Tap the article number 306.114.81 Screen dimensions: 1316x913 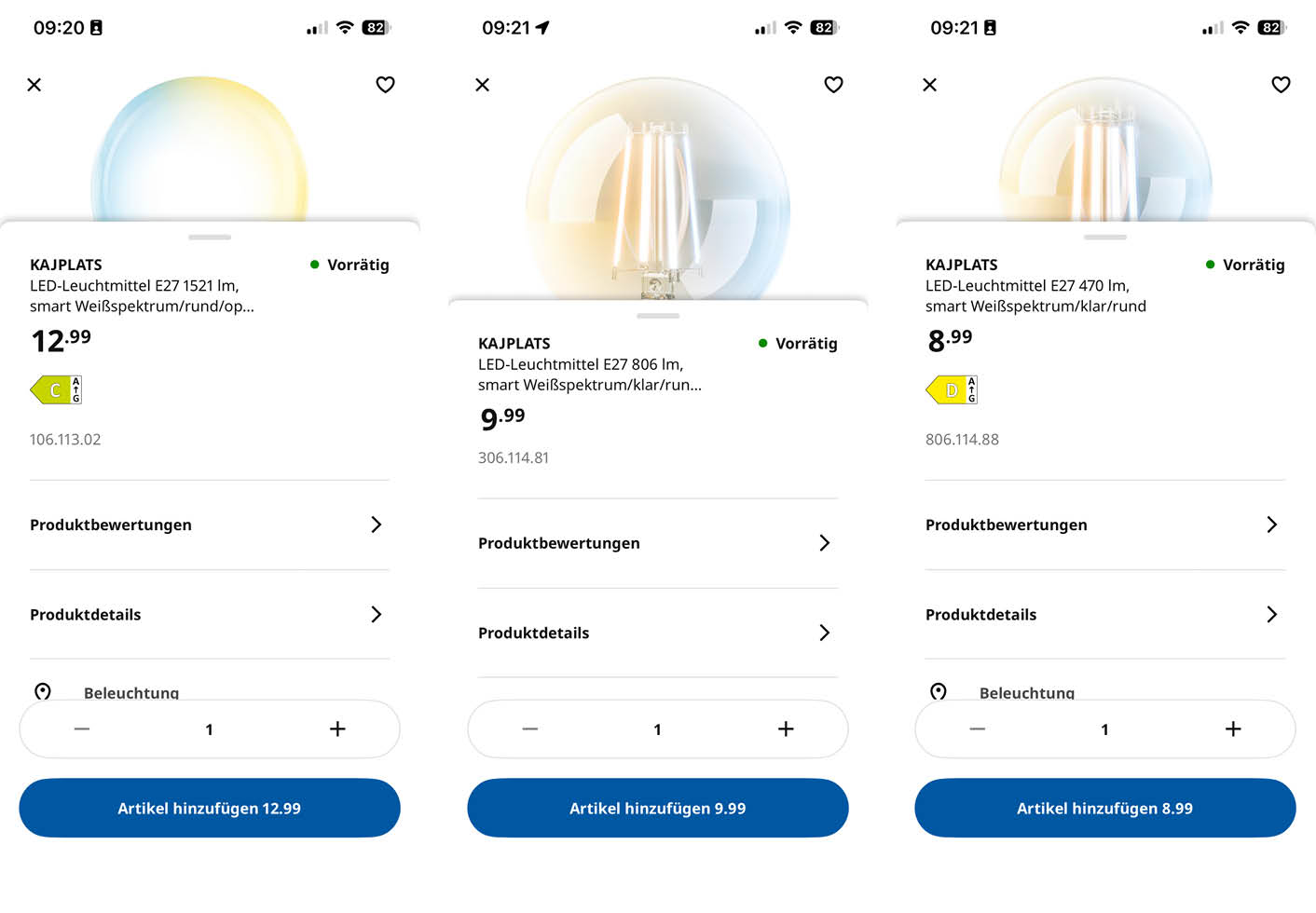click(x=514, y=456)
